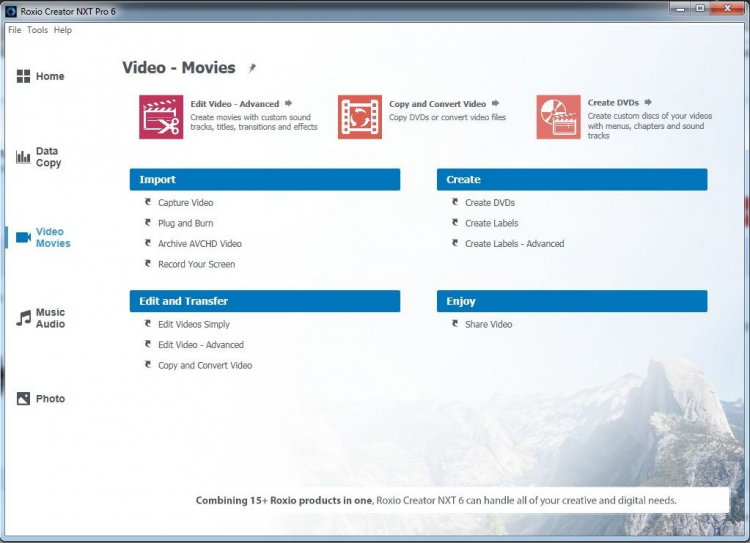Click the Create DVDs disc tile icon
The height and width of the screenshot is (543, 750).
tap(558, 117)
